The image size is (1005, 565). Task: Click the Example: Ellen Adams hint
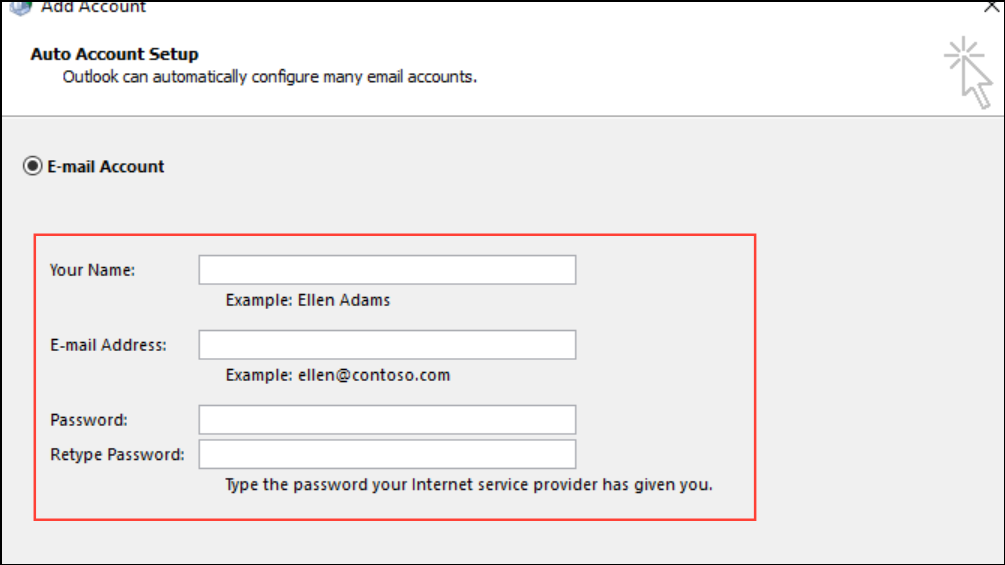308,300
